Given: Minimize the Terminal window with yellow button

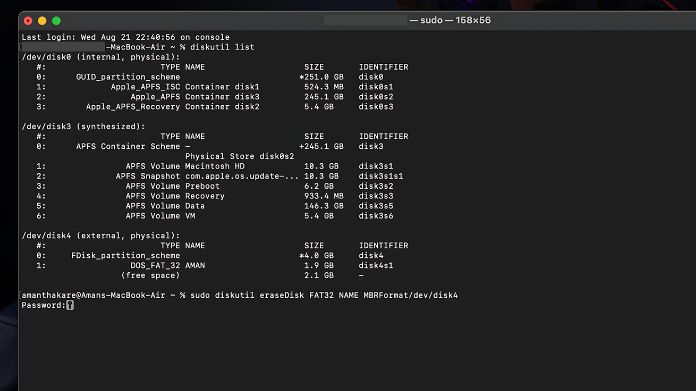Looking at the screenshot, I should [42, 20].
